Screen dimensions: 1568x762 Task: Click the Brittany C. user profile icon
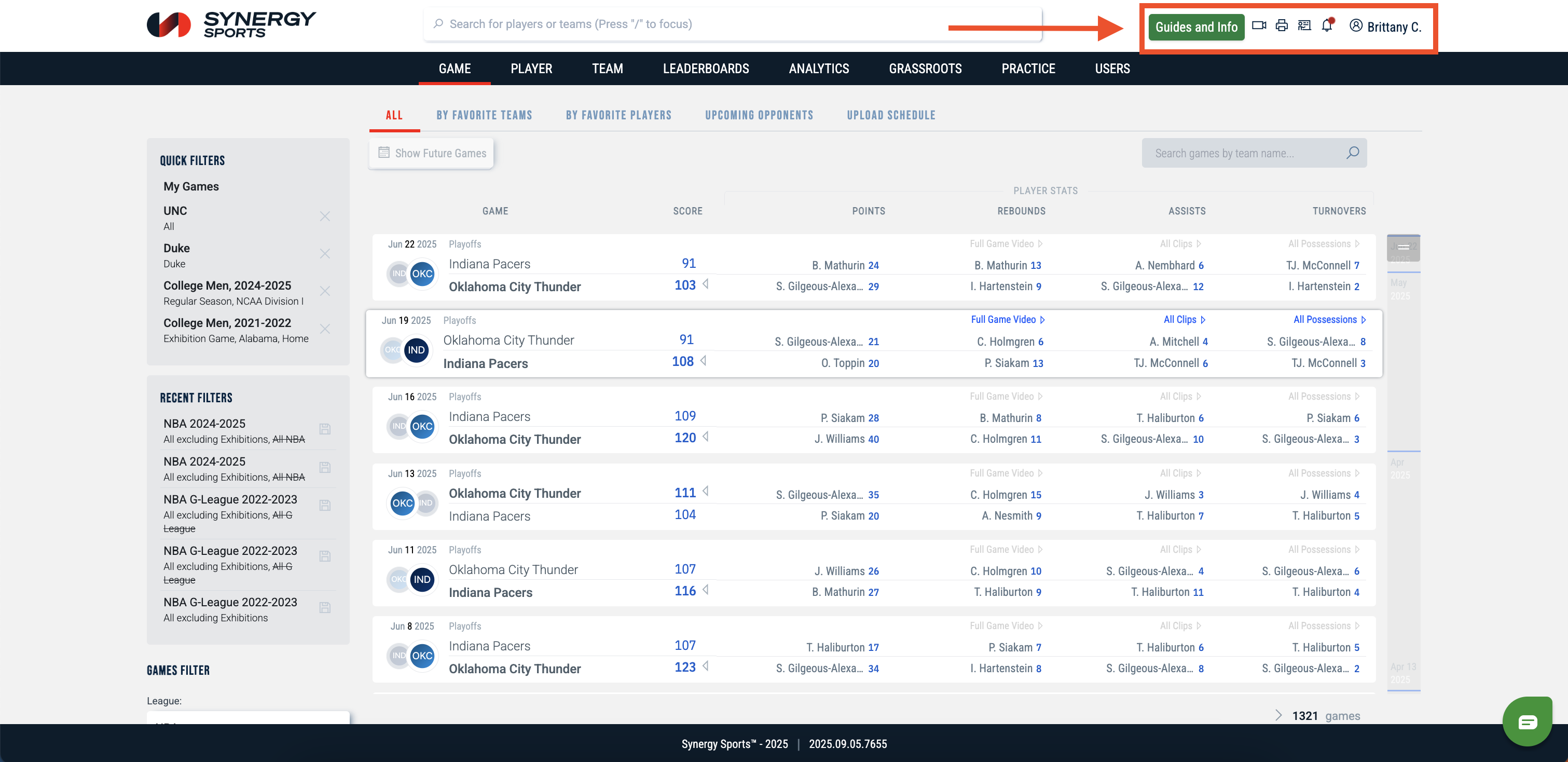(x=1356, y=25)
